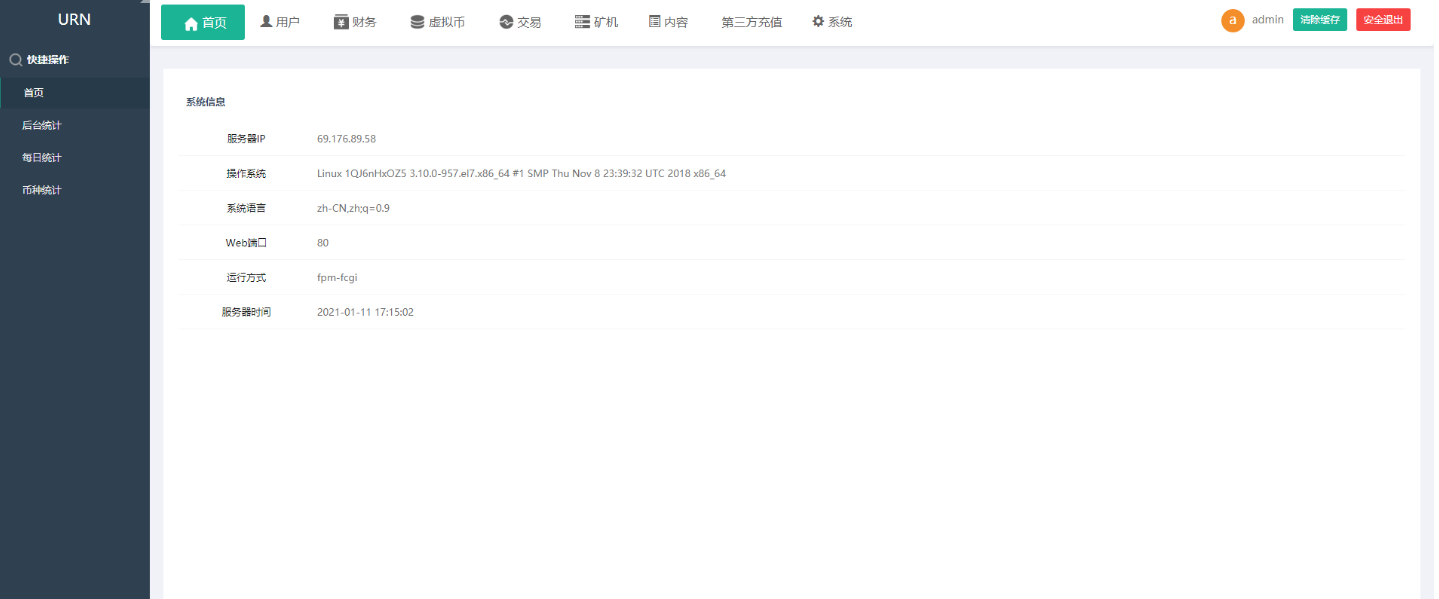Screen dimensions: 1439x599
Task: Click the orange admin avatar circle
Action: (1233, 20)
